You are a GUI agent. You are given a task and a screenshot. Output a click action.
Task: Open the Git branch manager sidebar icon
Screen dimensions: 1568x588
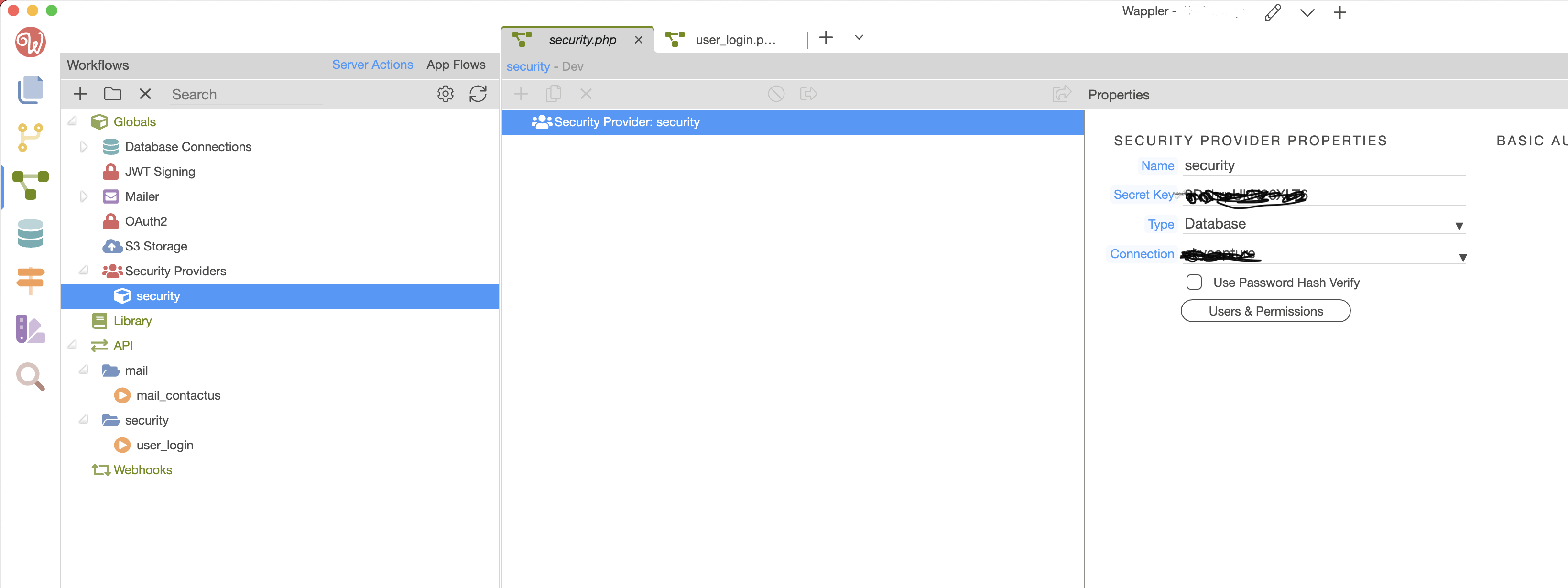tap(31, 137)
